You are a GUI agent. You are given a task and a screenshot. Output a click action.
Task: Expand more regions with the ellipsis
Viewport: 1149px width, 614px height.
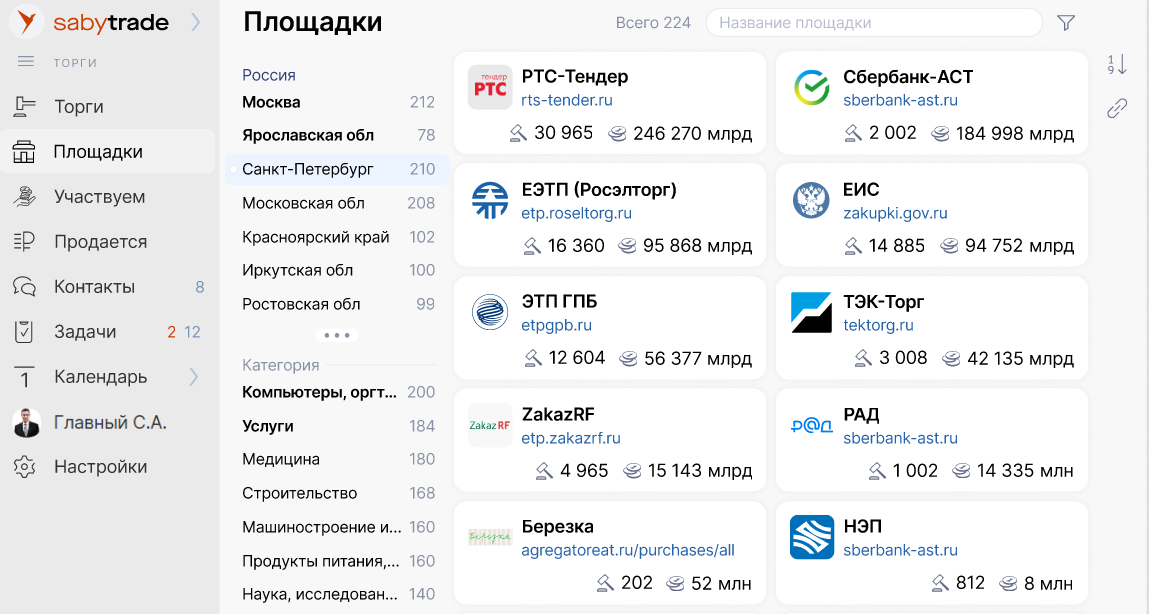coord(337,336)
